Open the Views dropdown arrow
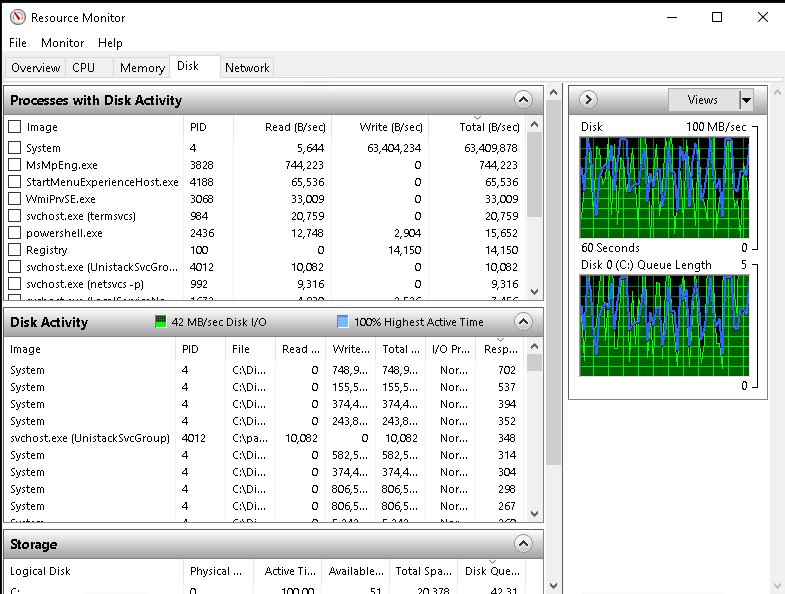 [745, 100]
